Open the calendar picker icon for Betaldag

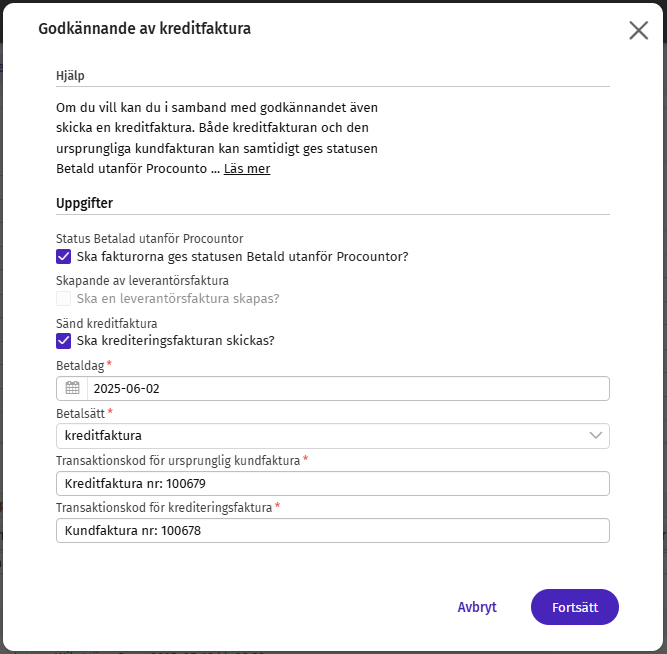coord(72,388)
